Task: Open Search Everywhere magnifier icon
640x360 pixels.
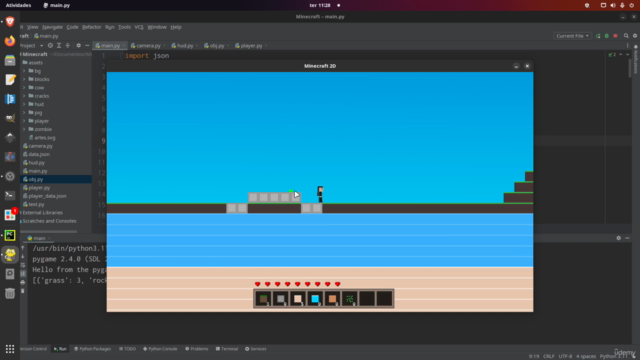Action: point(626,36)
